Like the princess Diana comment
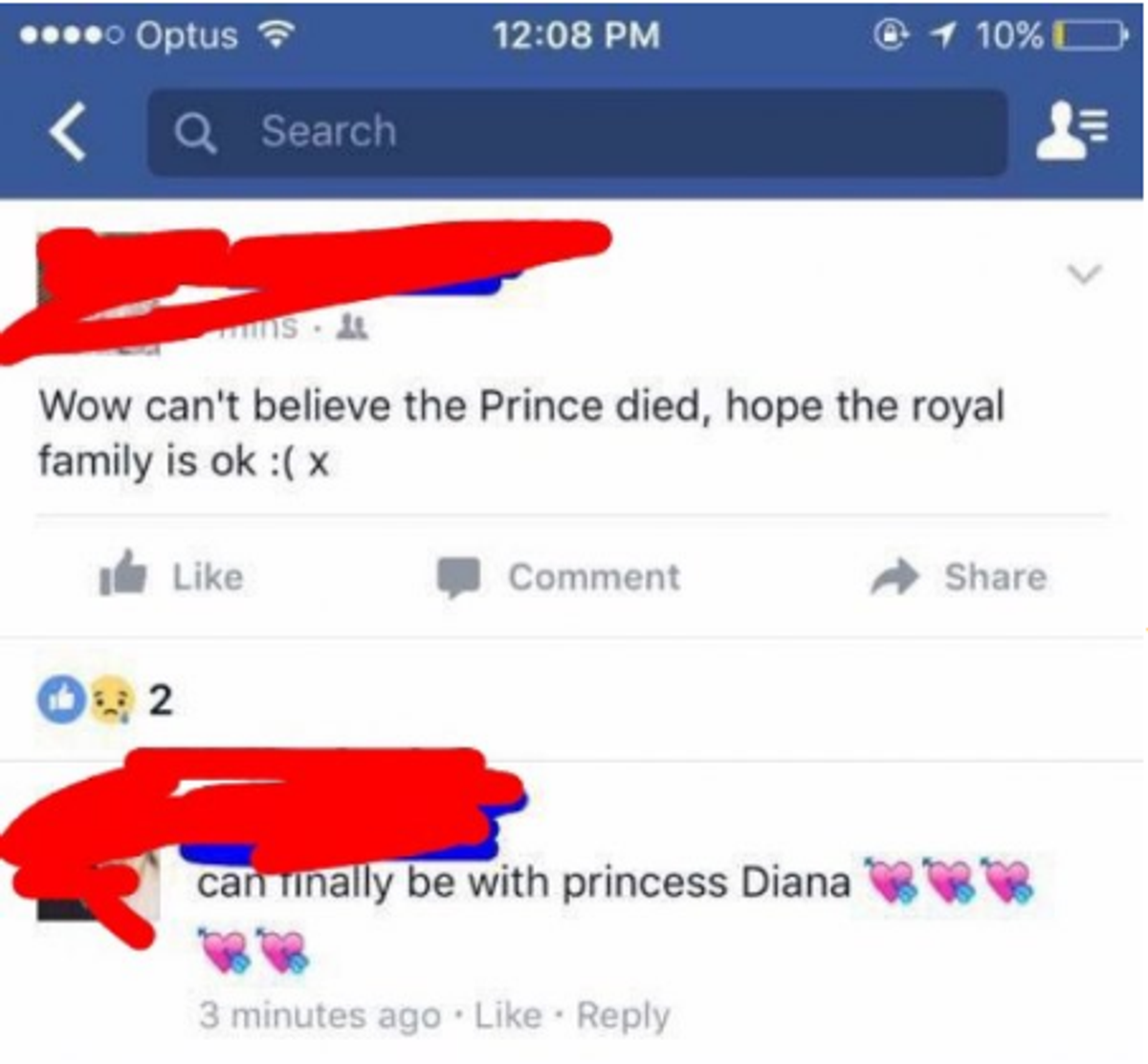1148x1064 pixels. pos(508,1015)
